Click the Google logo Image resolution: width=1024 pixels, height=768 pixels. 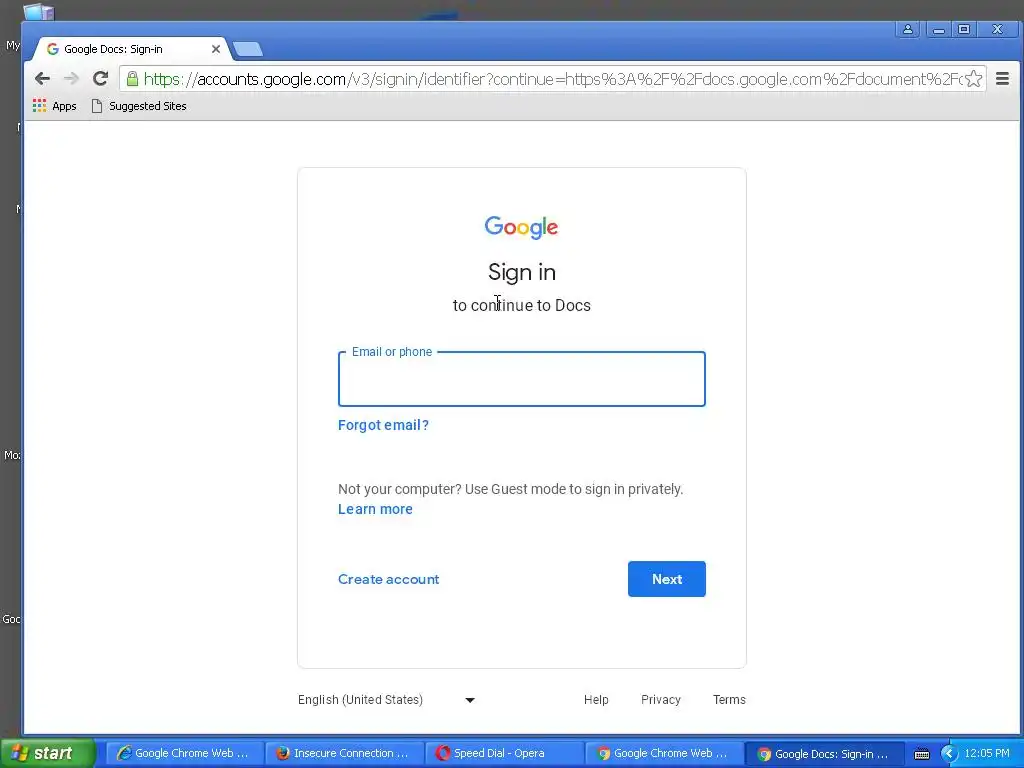tap(521, 227)
